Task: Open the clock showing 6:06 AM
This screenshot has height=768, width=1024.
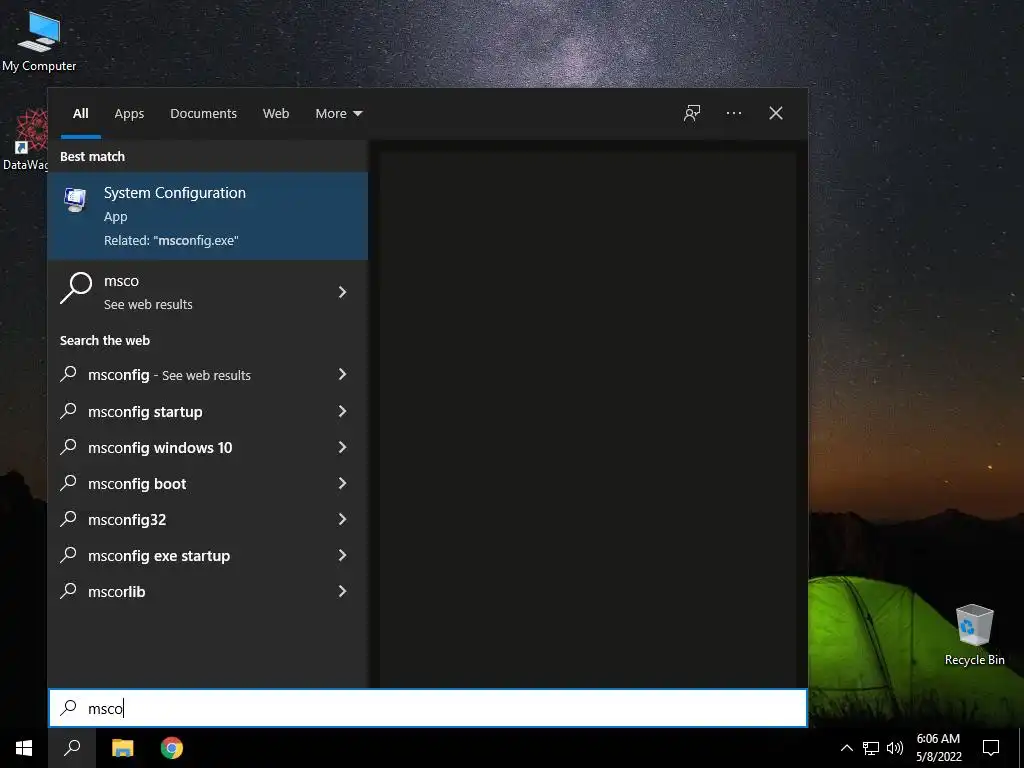Action: coord(938,748)
